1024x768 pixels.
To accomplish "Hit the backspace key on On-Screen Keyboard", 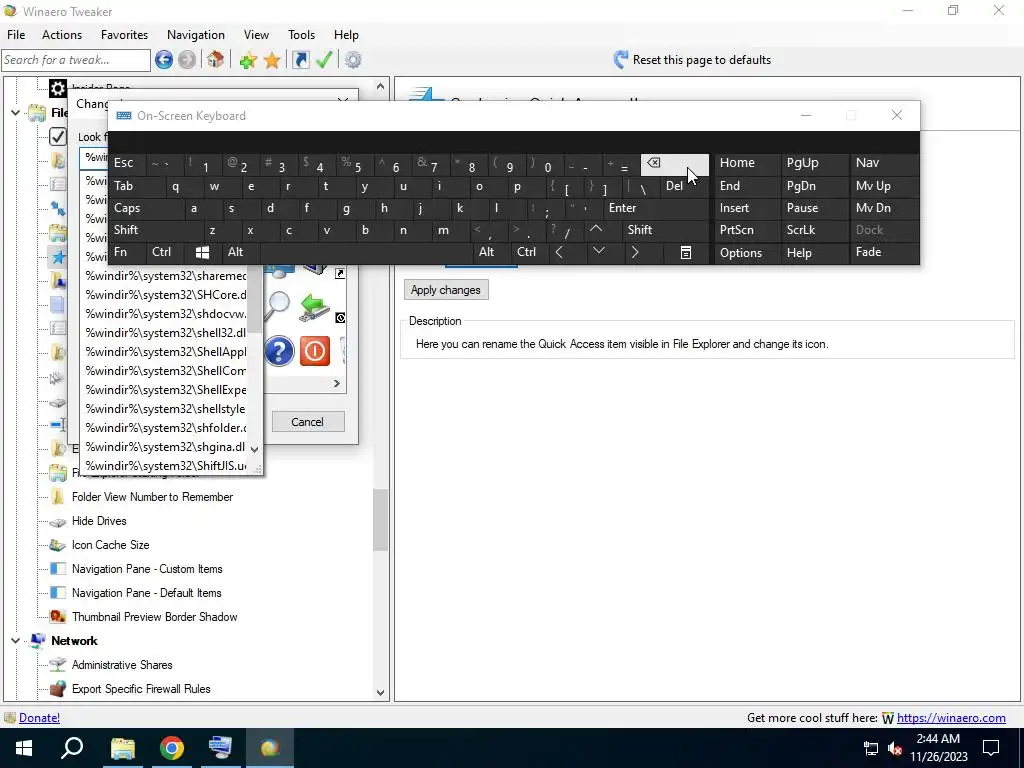I will [x=675, y=164].
